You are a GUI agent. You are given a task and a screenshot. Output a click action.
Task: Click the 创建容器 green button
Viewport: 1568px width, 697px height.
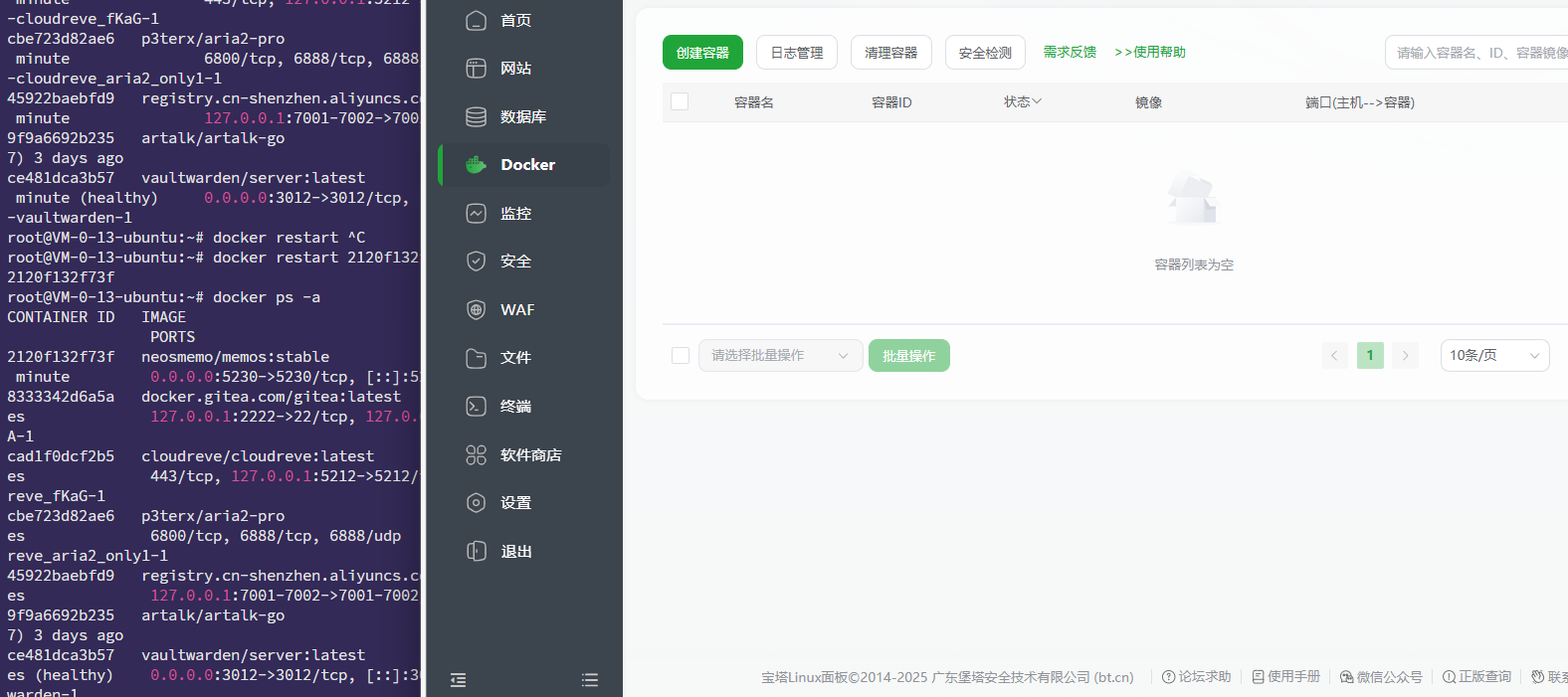[x=702, y=53]
